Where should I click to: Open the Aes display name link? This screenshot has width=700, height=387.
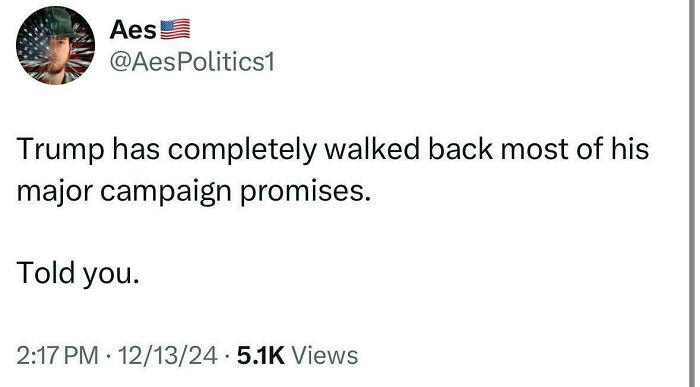(133, 30)
